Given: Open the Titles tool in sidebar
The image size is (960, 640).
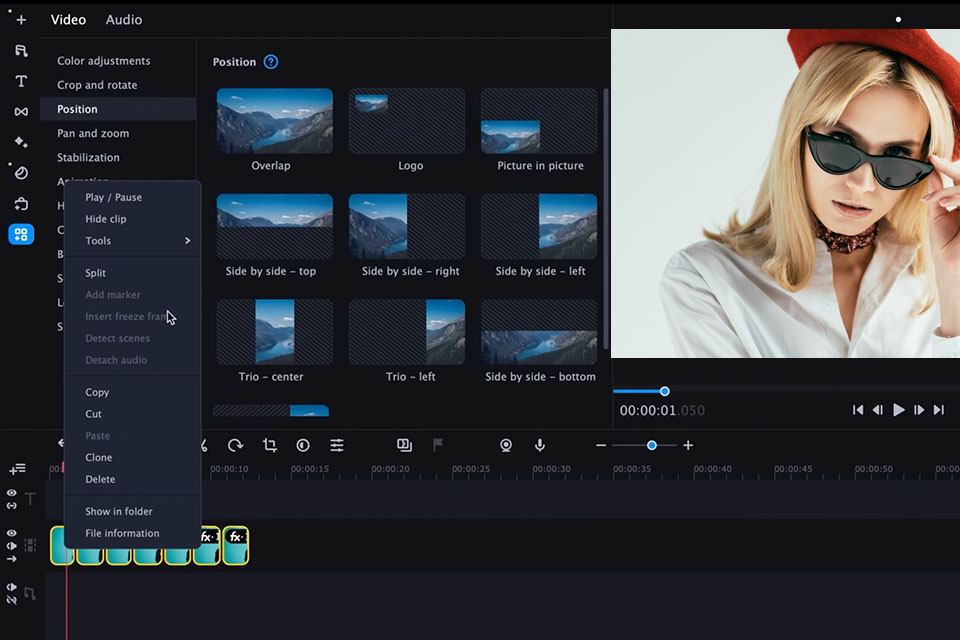Looking at the screenshot, I should 21,81.
